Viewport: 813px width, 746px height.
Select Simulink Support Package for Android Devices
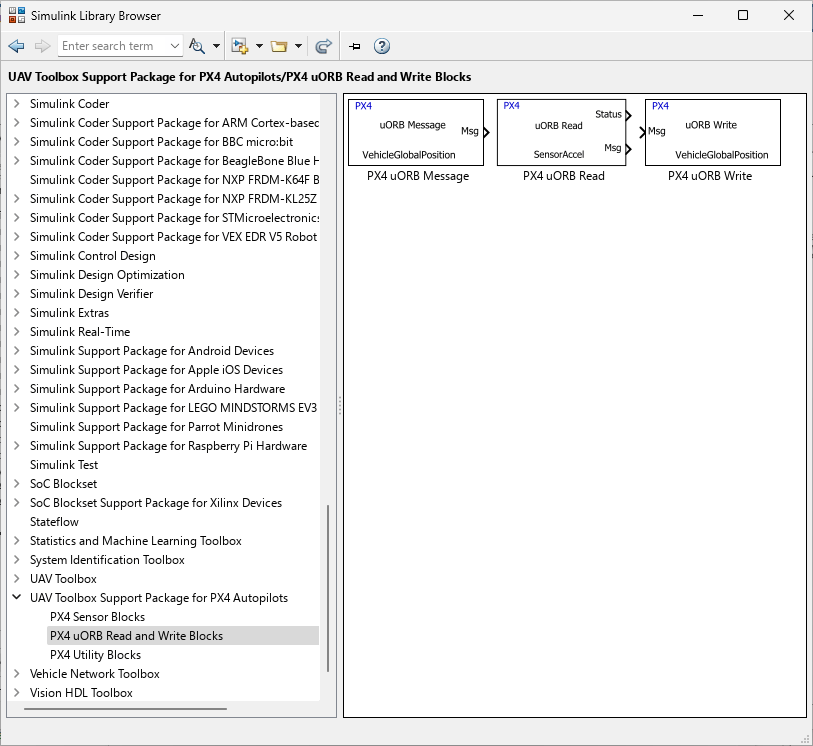[x=151, y=351]
